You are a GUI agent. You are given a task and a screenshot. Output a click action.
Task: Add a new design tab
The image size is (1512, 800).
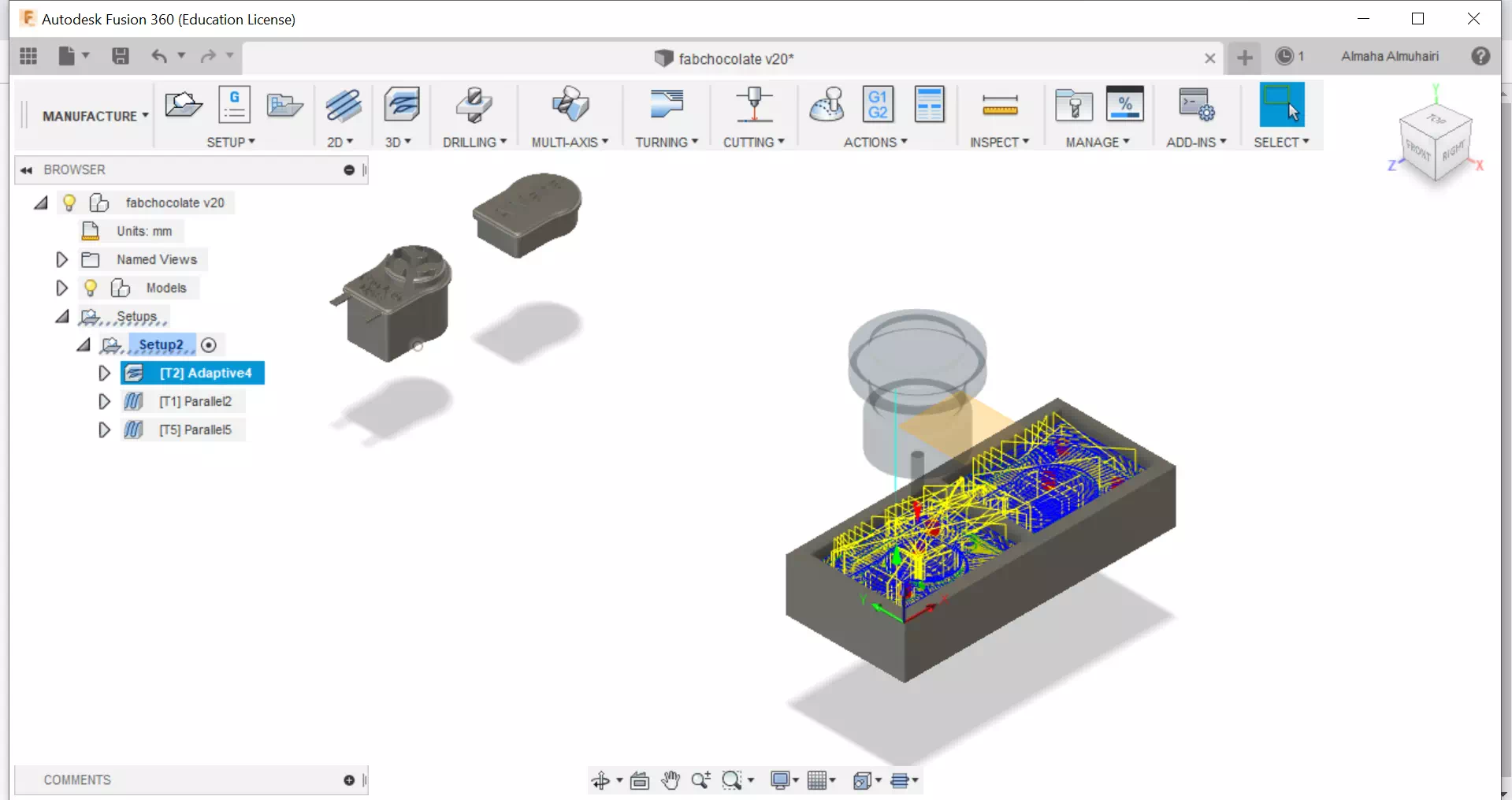pyautogui.click(x=1245, y=57)
